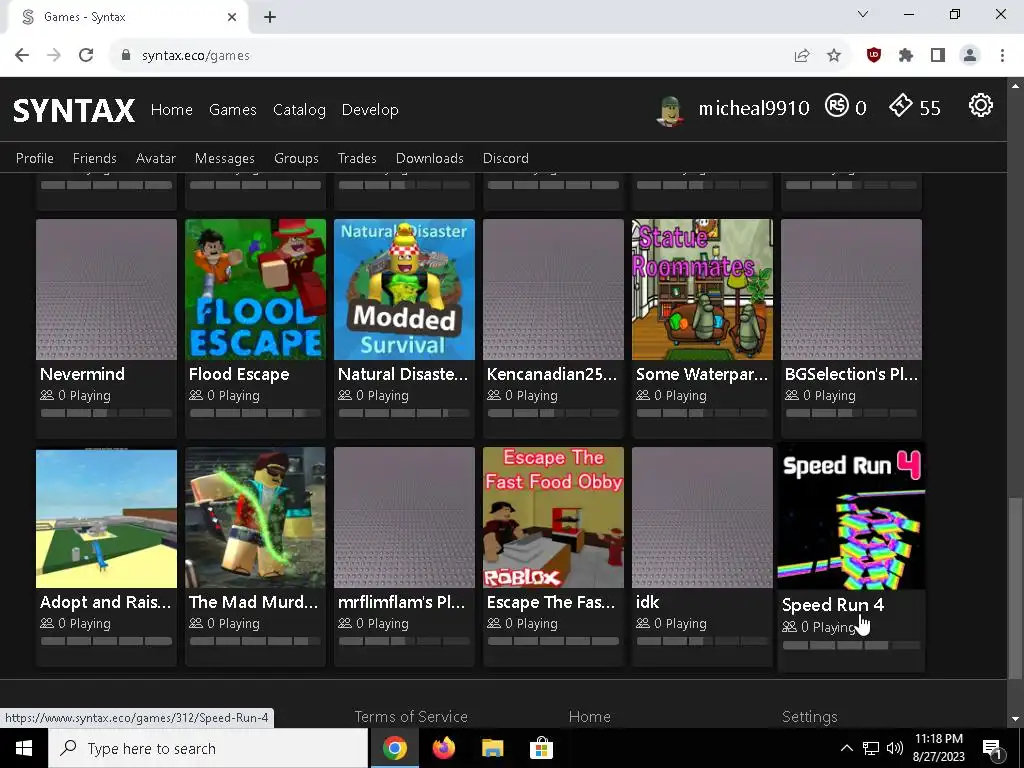Reload the page with refresh icon
1024x768 pixels.
86,56
